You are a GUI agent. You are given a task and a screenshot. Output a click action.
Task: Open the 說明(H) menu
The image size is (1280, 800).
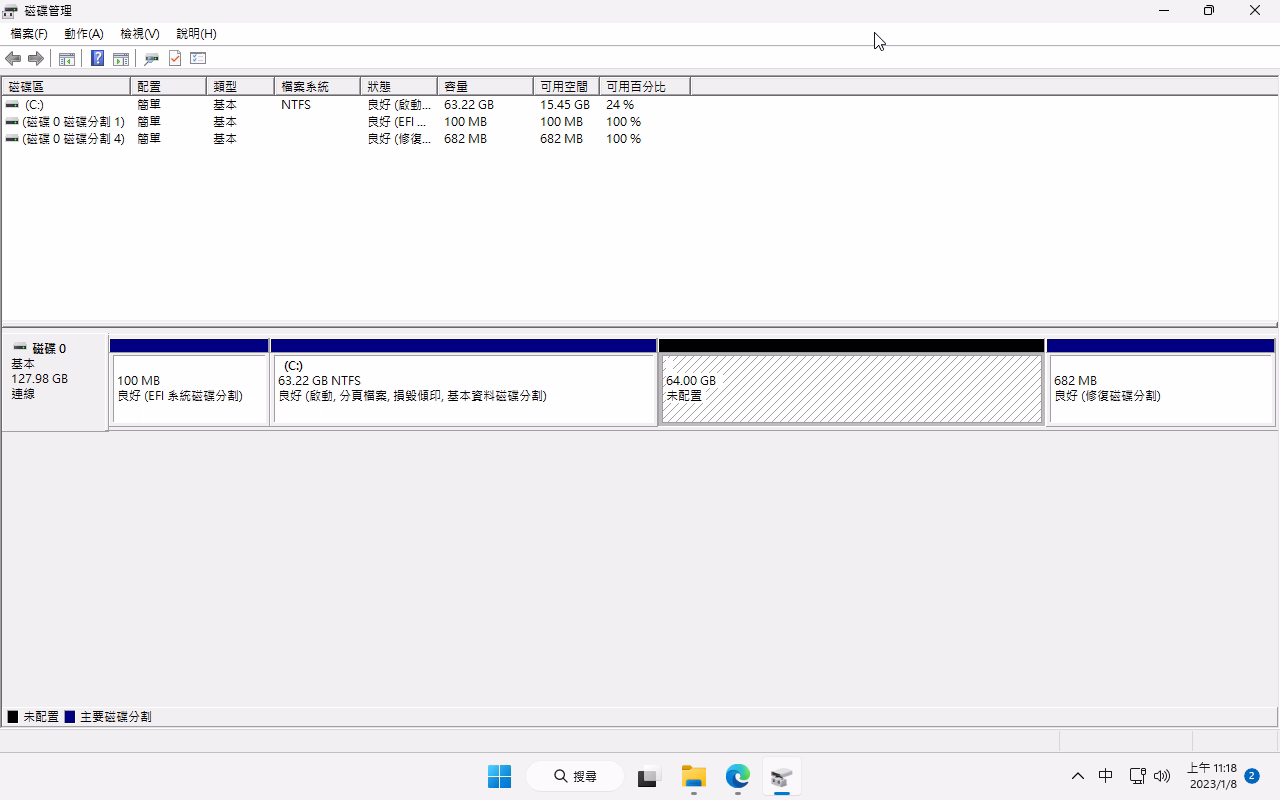(196, 34)
